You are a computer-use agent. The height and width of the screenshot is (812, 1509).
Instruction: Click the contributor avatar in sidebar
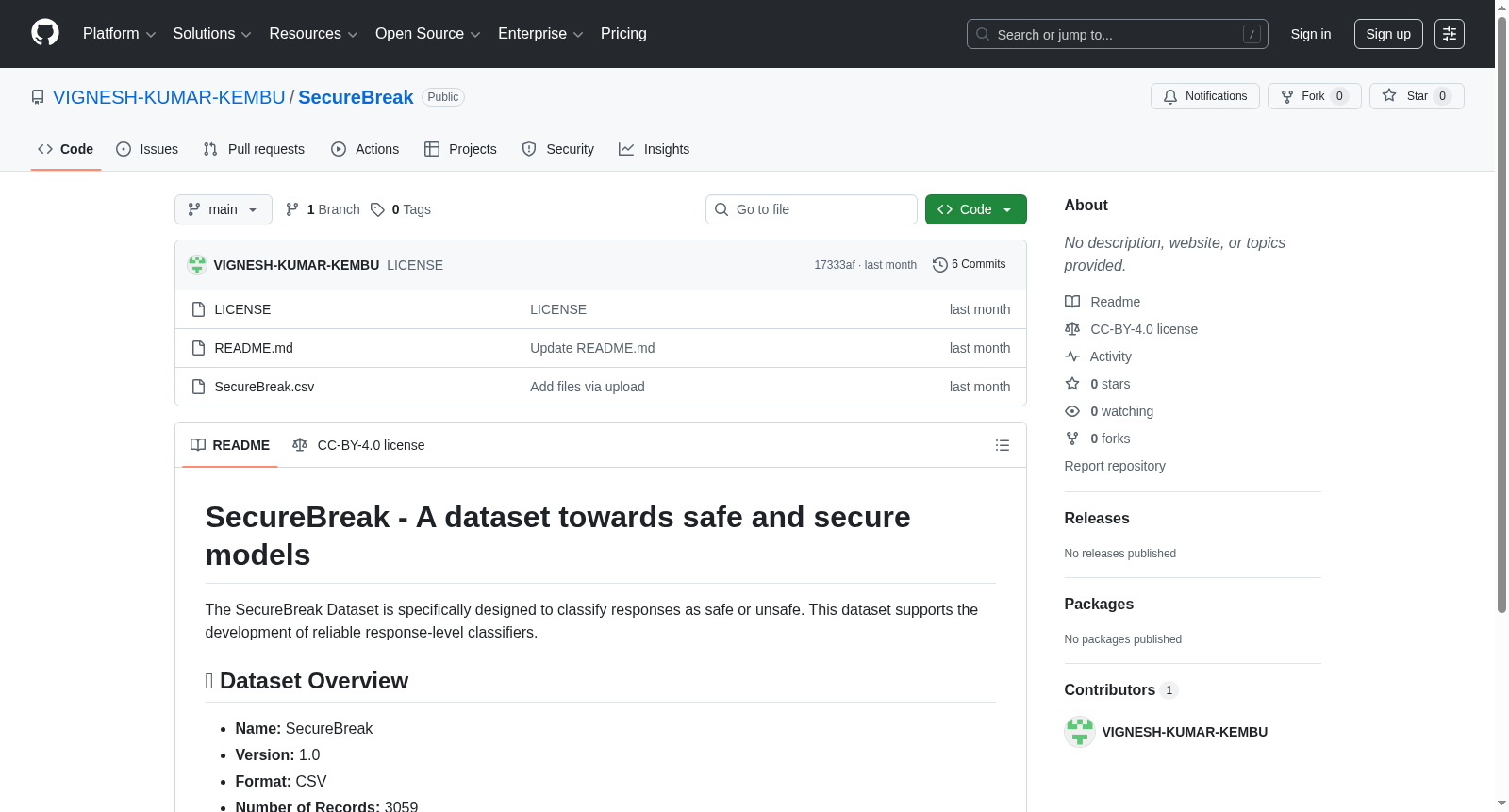1080,732
